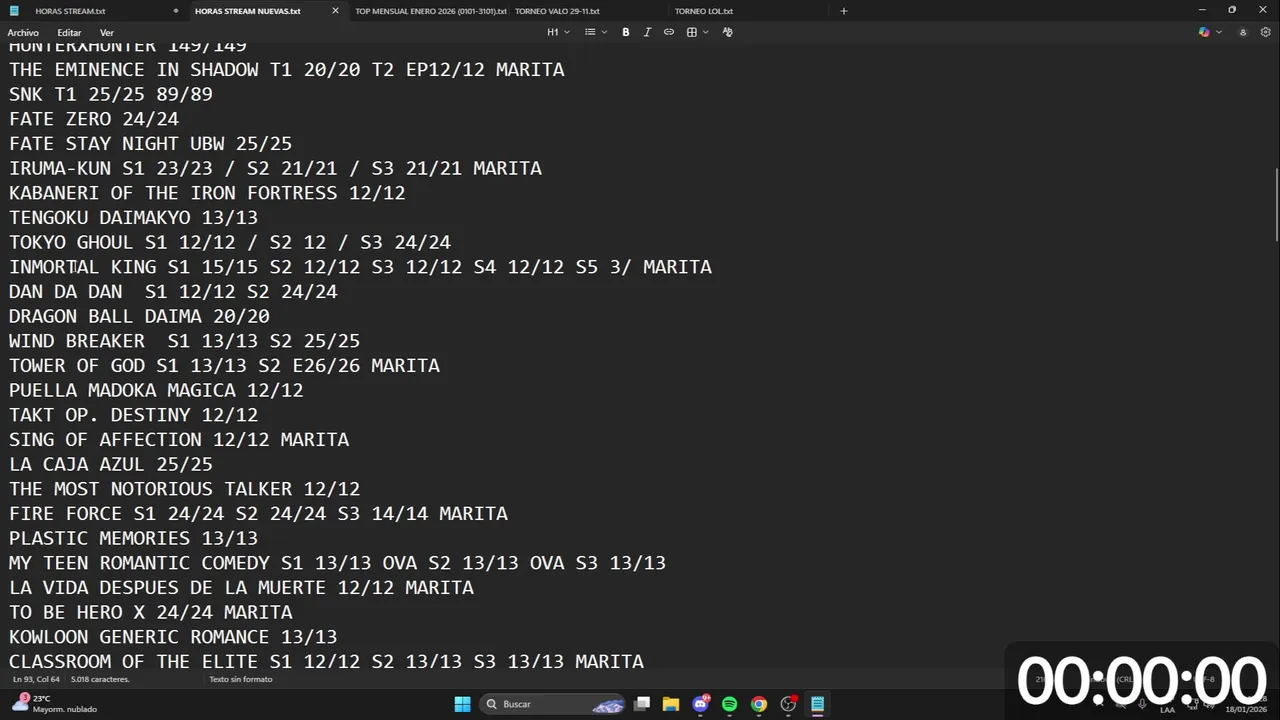Select the HORAS STREAM NUEVAS.txt tab
1280x720 pixels.
click(248, 11)
